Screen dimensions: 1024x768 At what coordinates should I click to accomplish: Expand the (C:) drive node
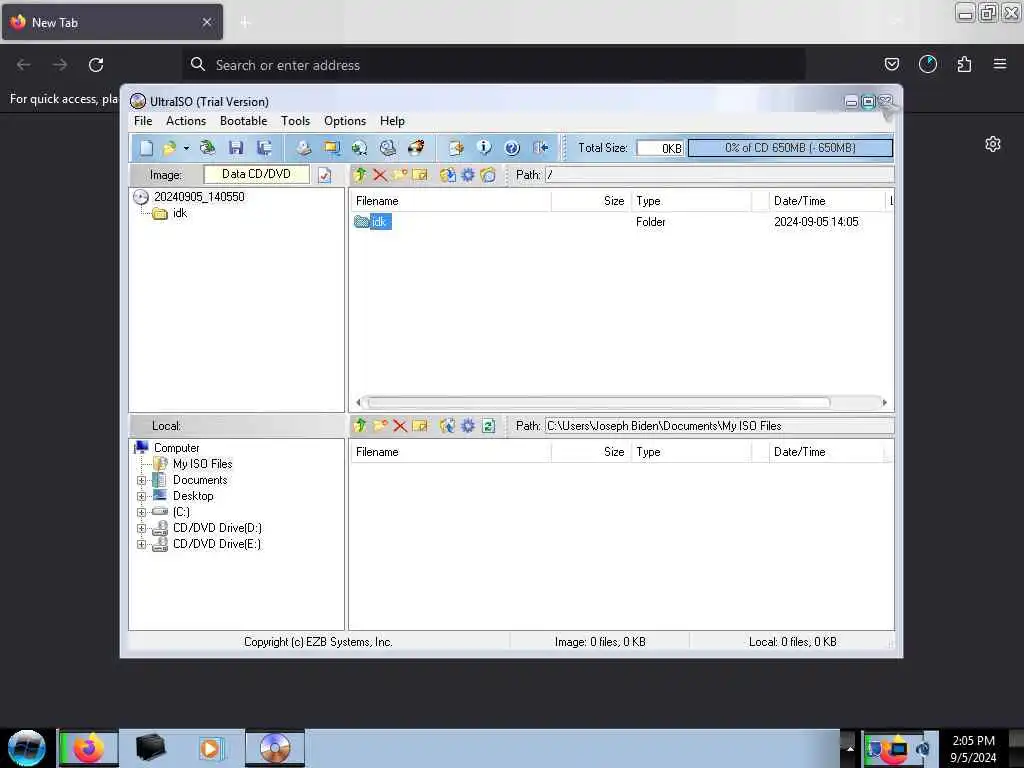[141, 512]
